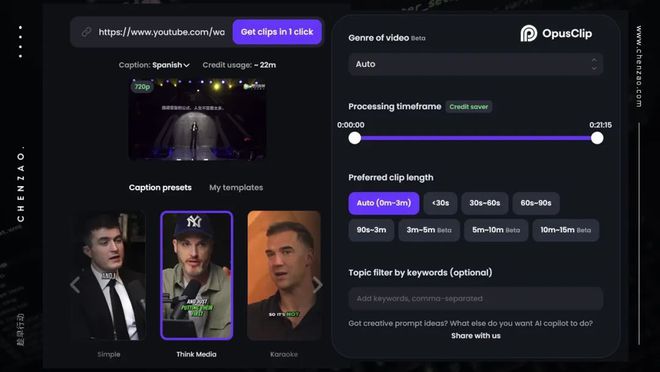Screen dimensions: 660x372
Task: Click the 720p quality badge on video preview
Action: point(142,87)
